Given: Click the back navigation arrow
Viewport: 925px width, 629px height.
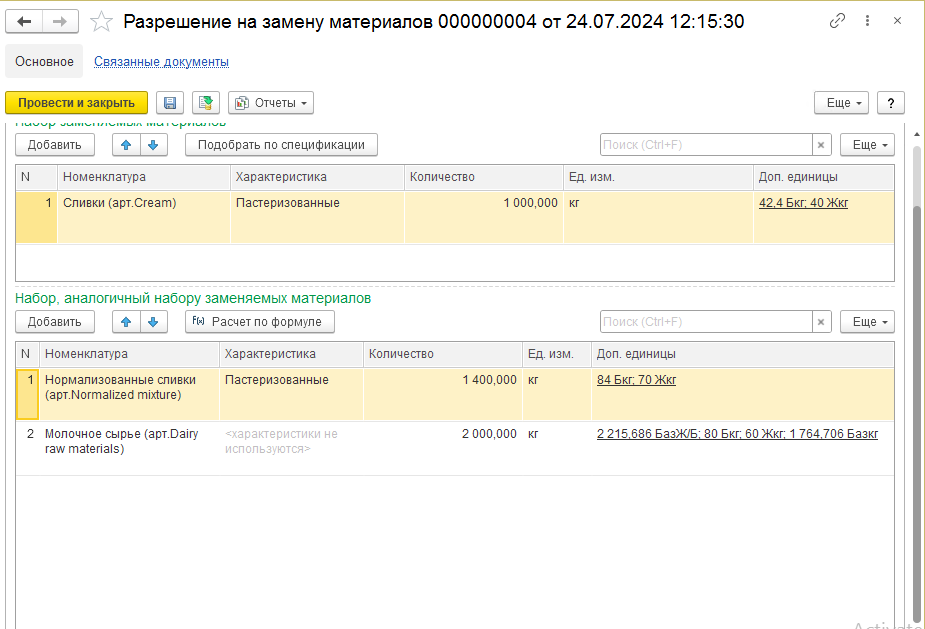Looking at the screenshot, I should click(25, 21).
